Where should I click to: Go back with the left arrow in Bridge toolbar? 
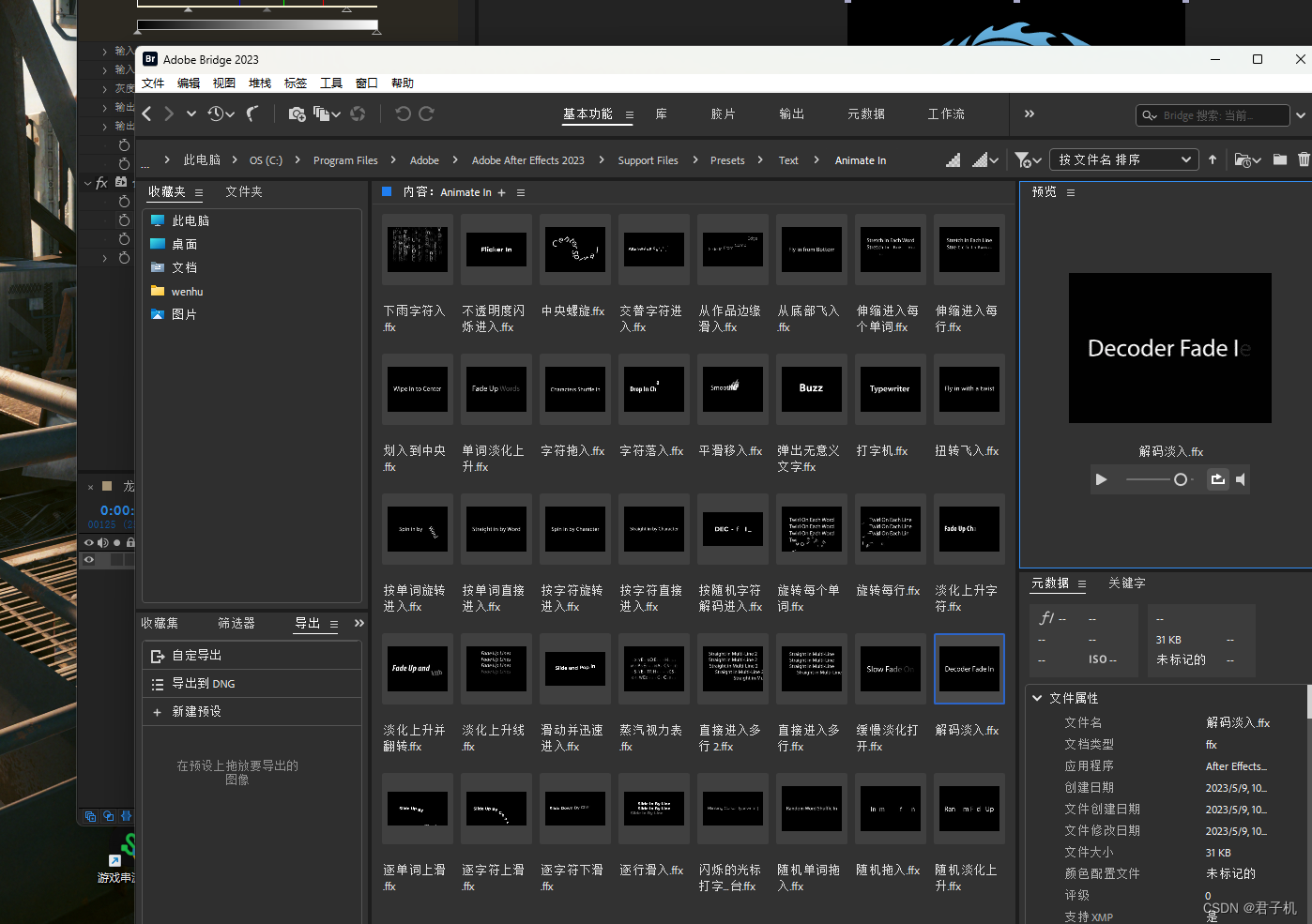click(147, 114)
